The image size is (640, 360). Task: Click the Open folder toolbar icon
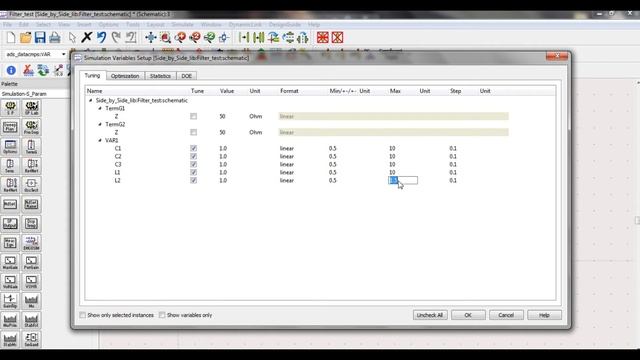point(26,38)
